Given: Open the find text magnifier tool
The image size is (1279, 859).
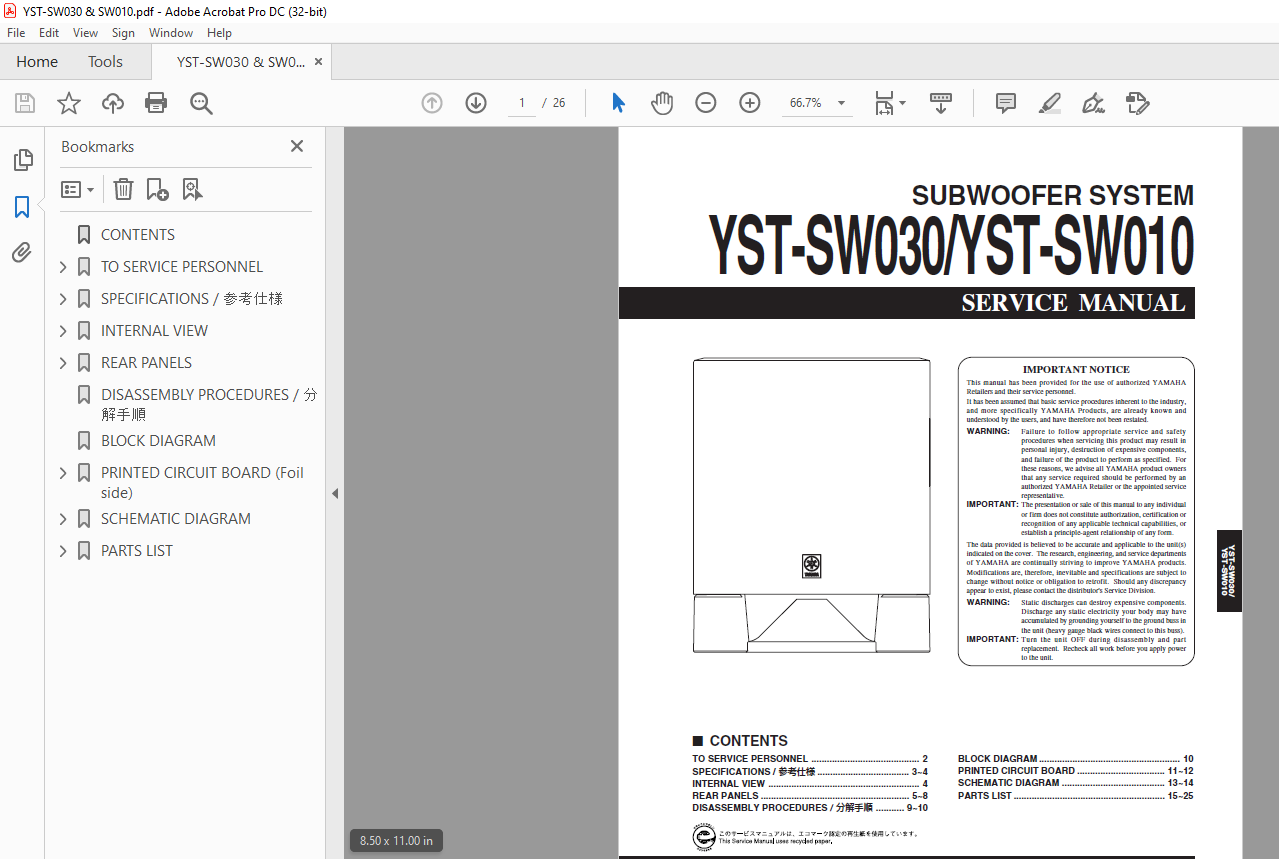Looking at the screenshot, I should tap(201, 103).
